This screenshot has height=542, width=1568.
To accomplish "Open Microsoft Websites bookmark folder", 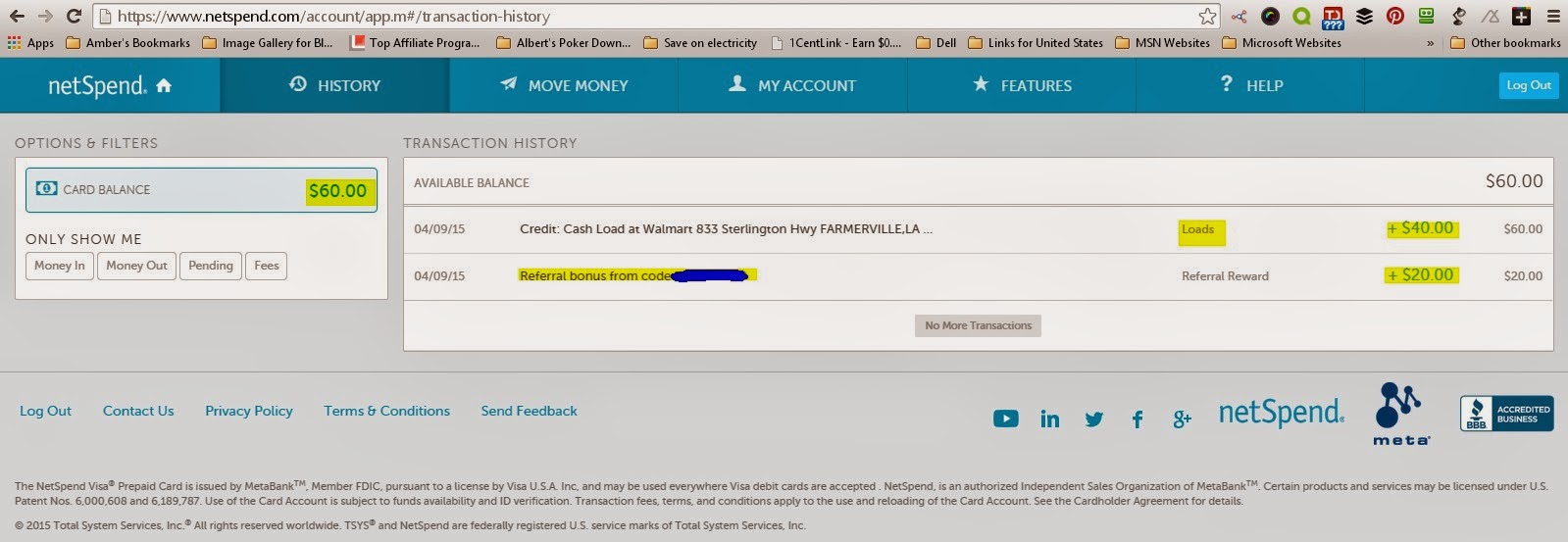I will [1282, 42].
